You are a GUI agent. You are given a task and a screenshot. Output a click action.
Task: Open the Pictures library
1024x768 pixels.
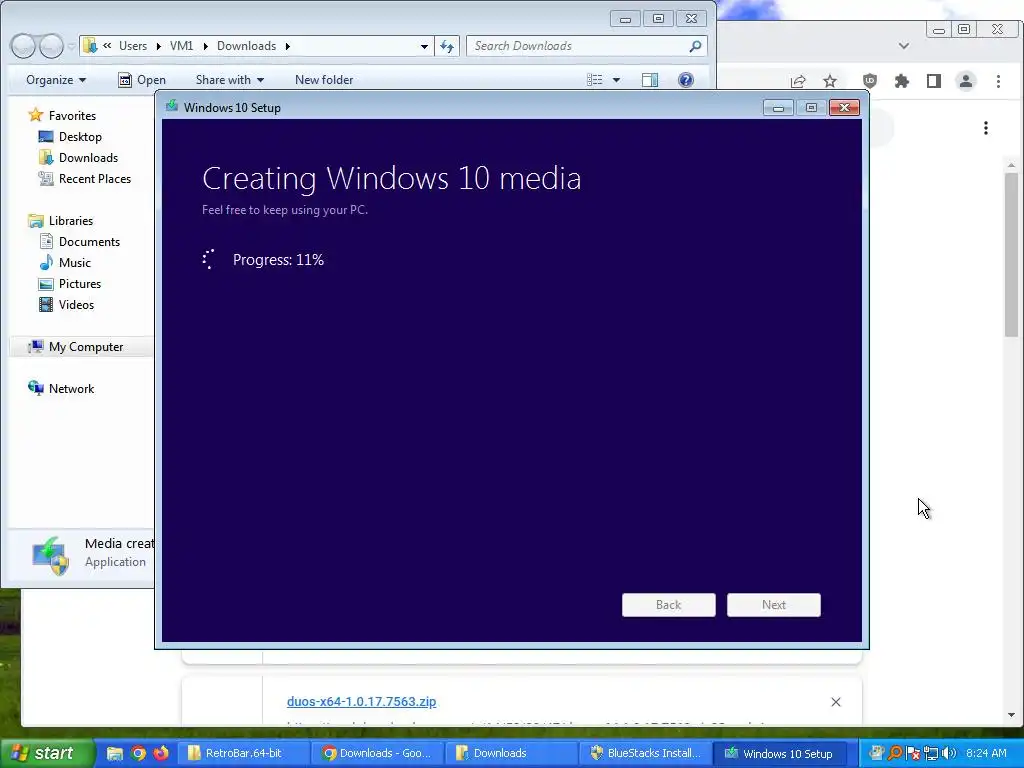point(70,283)
